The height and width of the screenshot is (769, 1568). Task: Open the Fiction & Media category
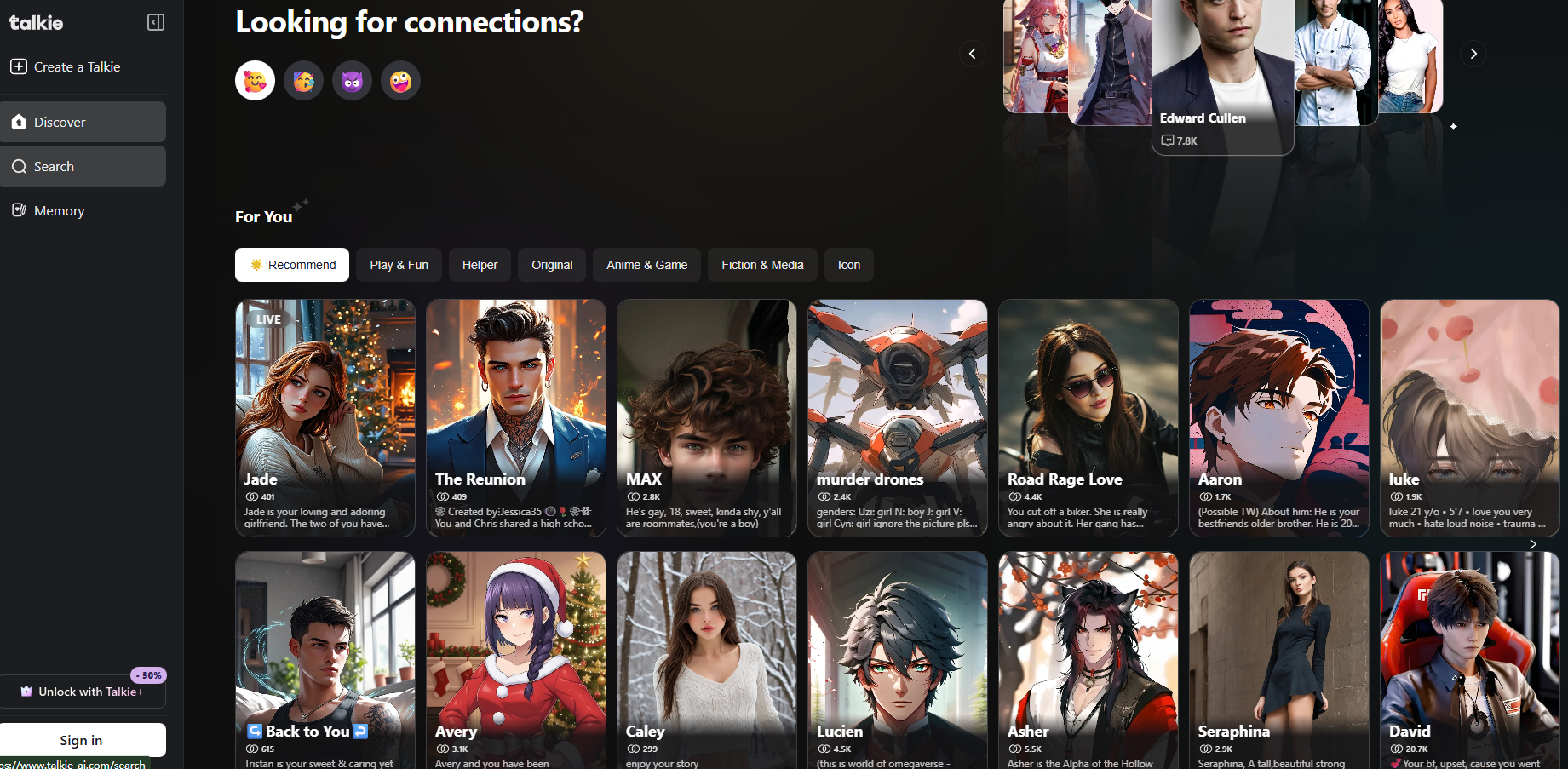762,265
